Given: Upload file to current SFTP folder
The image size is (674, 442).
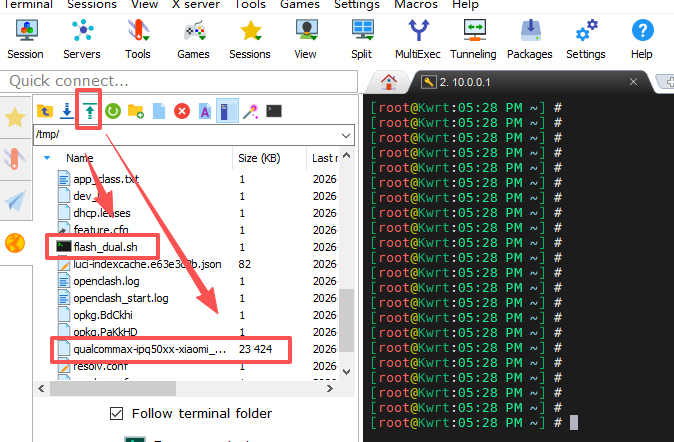Looking at the screenshot, I should pos(90,111).
